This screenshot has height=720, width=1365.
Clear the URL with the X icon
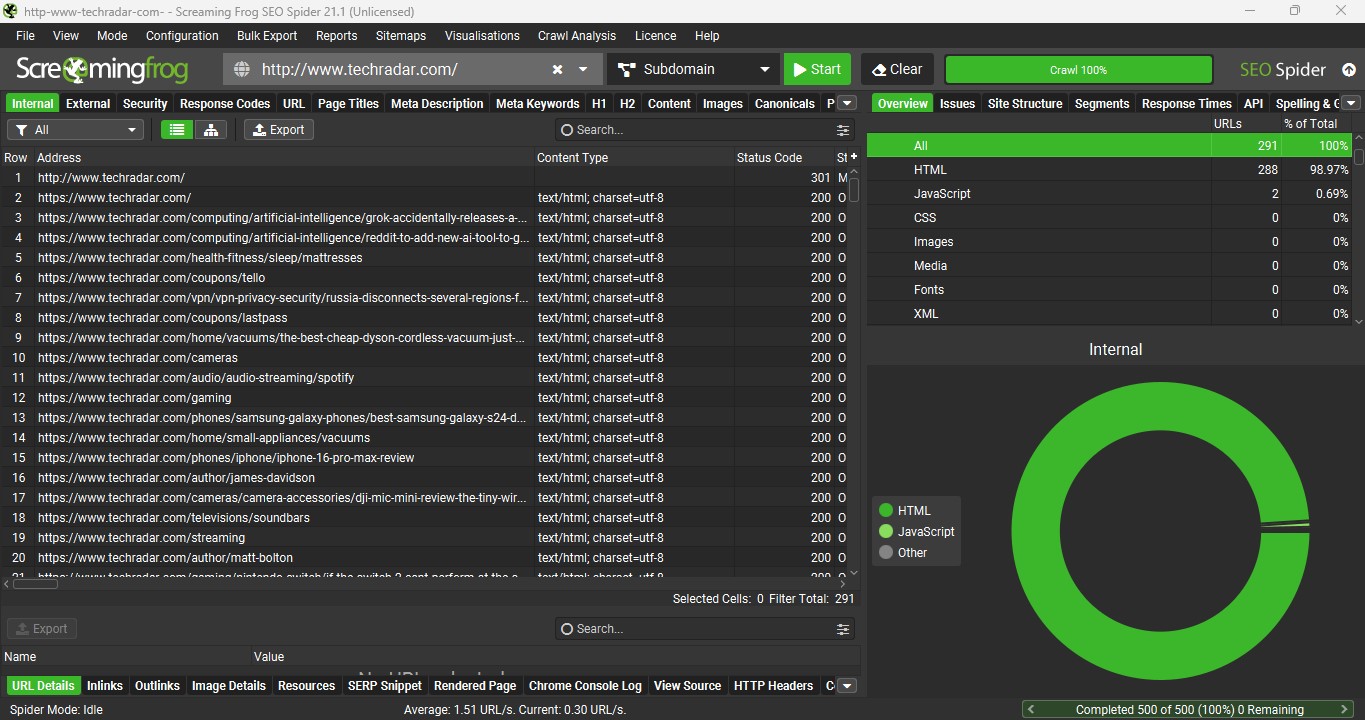click(x=557, y=69)
